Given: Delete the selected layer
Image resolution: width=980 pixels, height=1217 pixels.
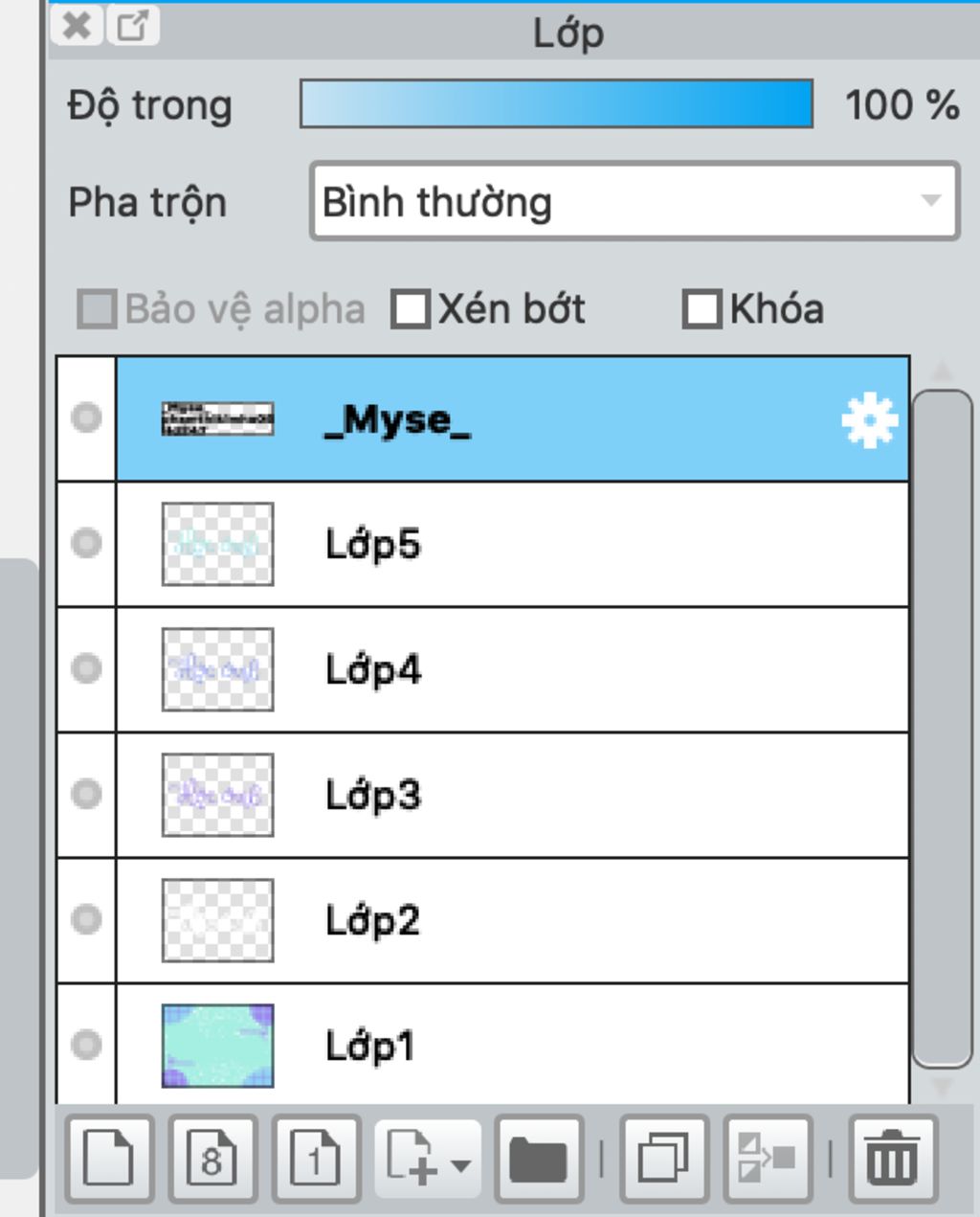Looking at the screenshot, I should coord(892,1159).
